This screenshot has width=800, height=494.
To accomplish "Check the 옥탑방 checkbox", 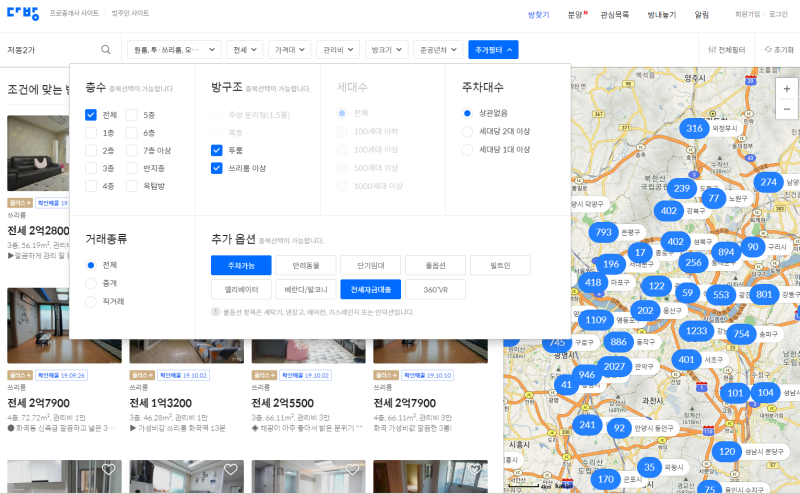I will [132, 186].
